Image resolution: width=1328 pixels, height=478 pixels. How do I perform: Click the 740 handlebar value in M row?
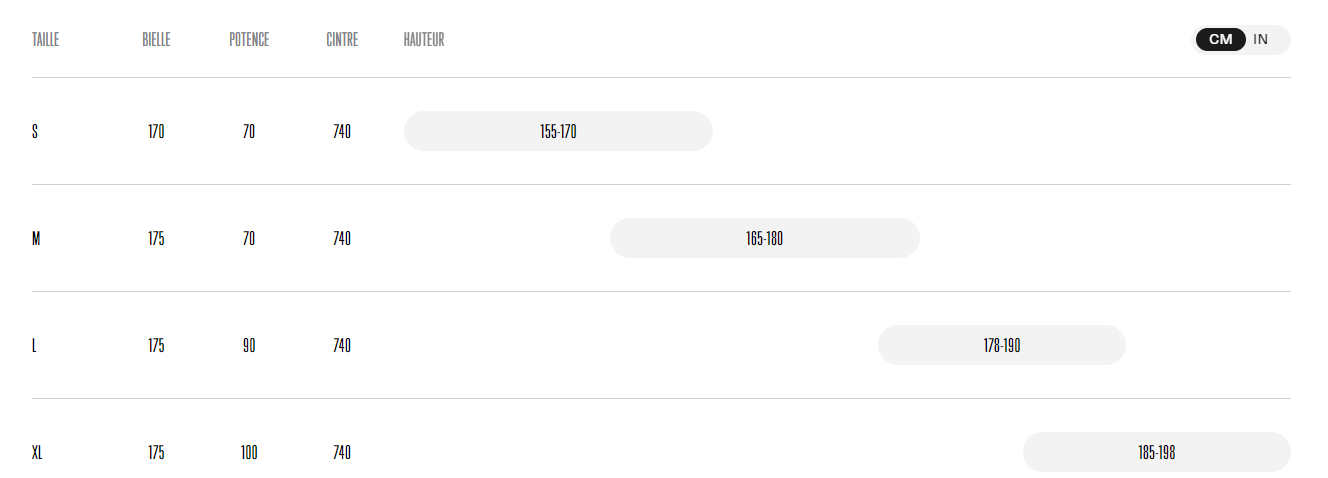pyautogui.click(x=342, y=238)
